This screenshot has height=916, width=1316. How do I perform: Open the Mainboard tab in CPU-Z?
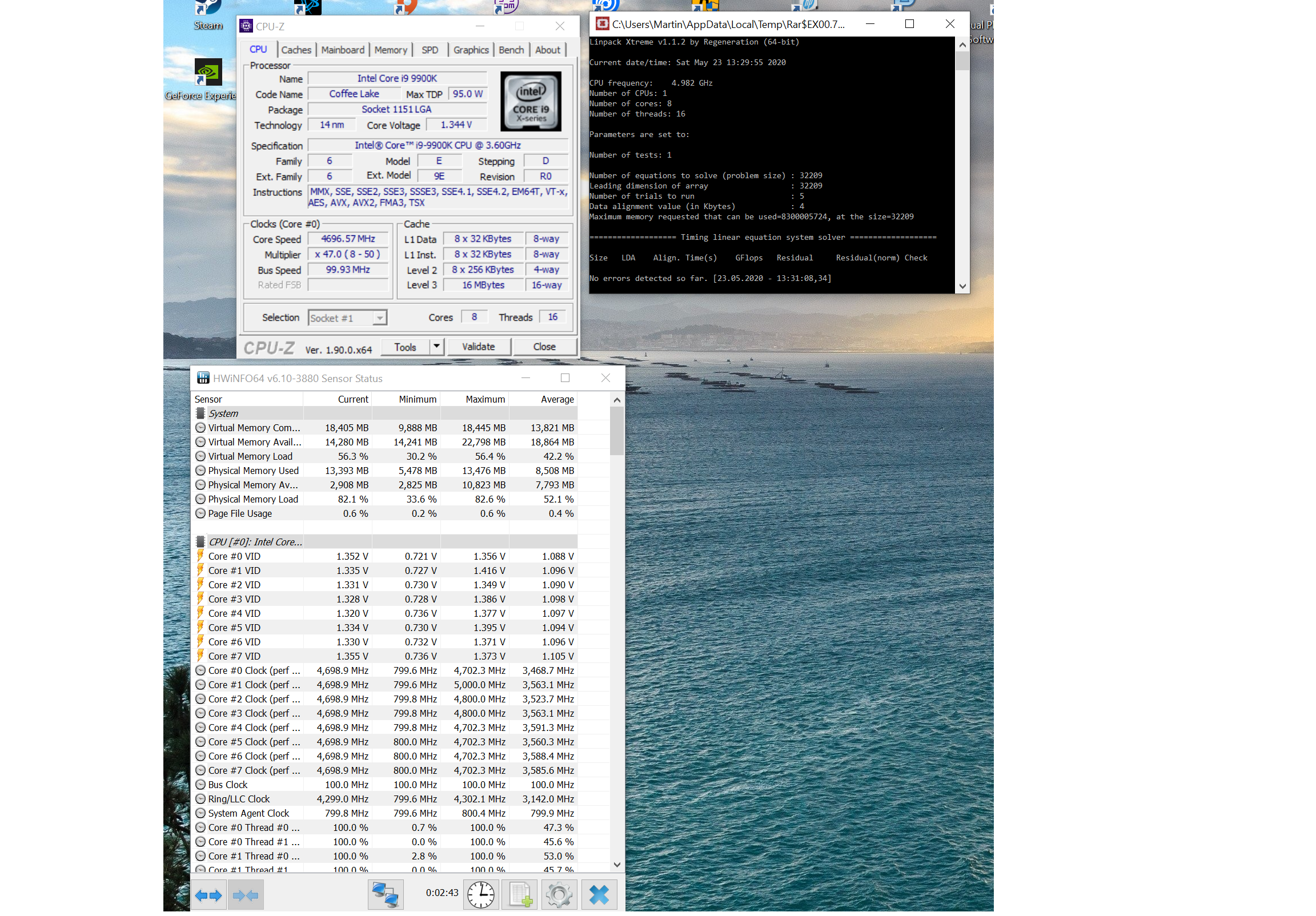(x=342, y=50)
